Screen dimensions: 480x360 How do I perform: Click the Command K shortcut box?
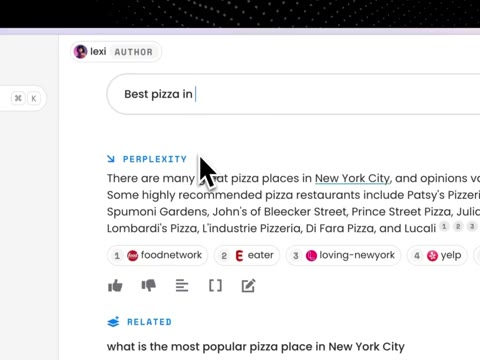26,98
